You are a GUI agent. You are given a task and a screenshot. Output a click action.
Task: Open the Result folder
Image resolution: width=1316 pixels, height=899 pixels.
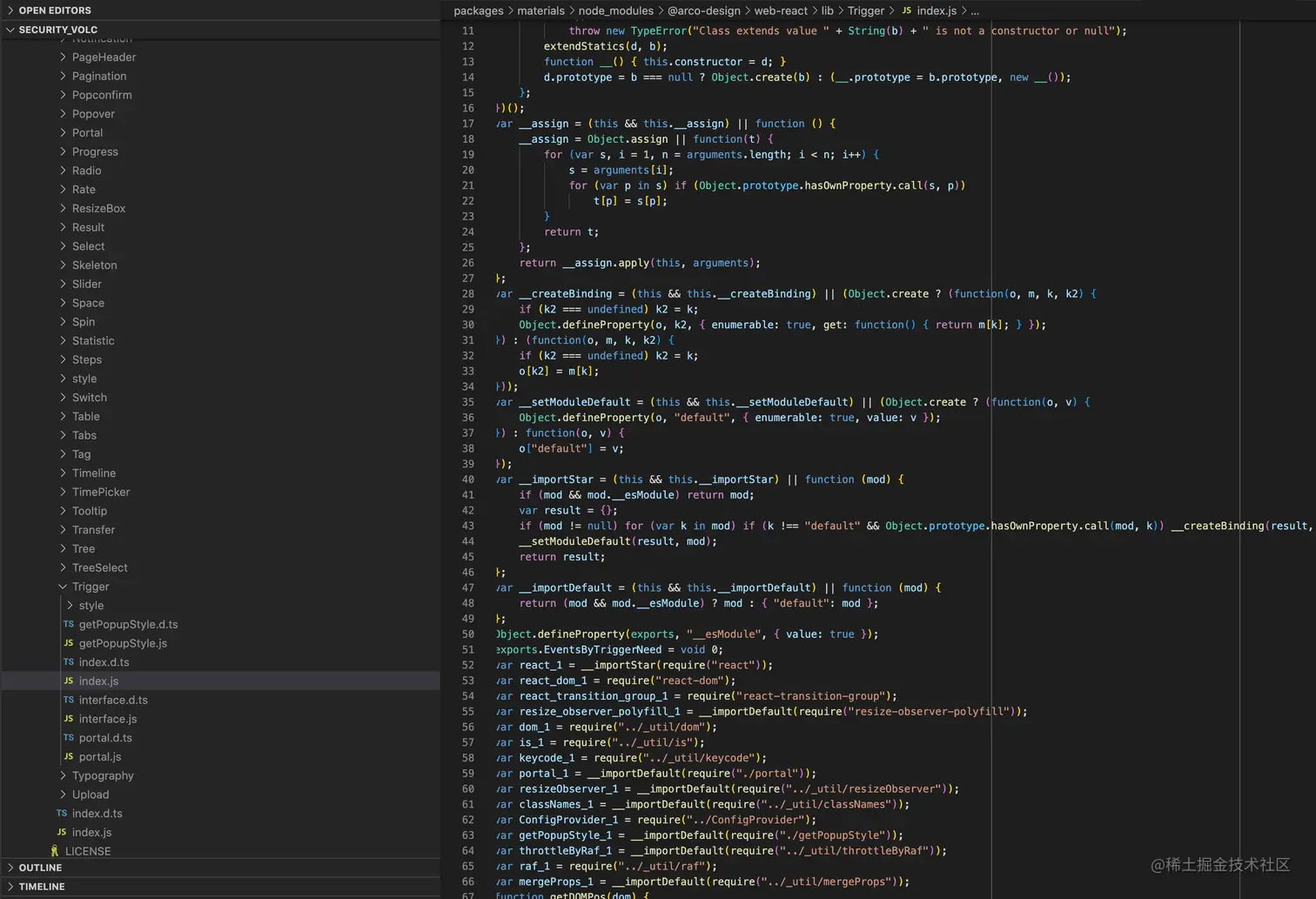pyautogui.click(x=88, y=227)
